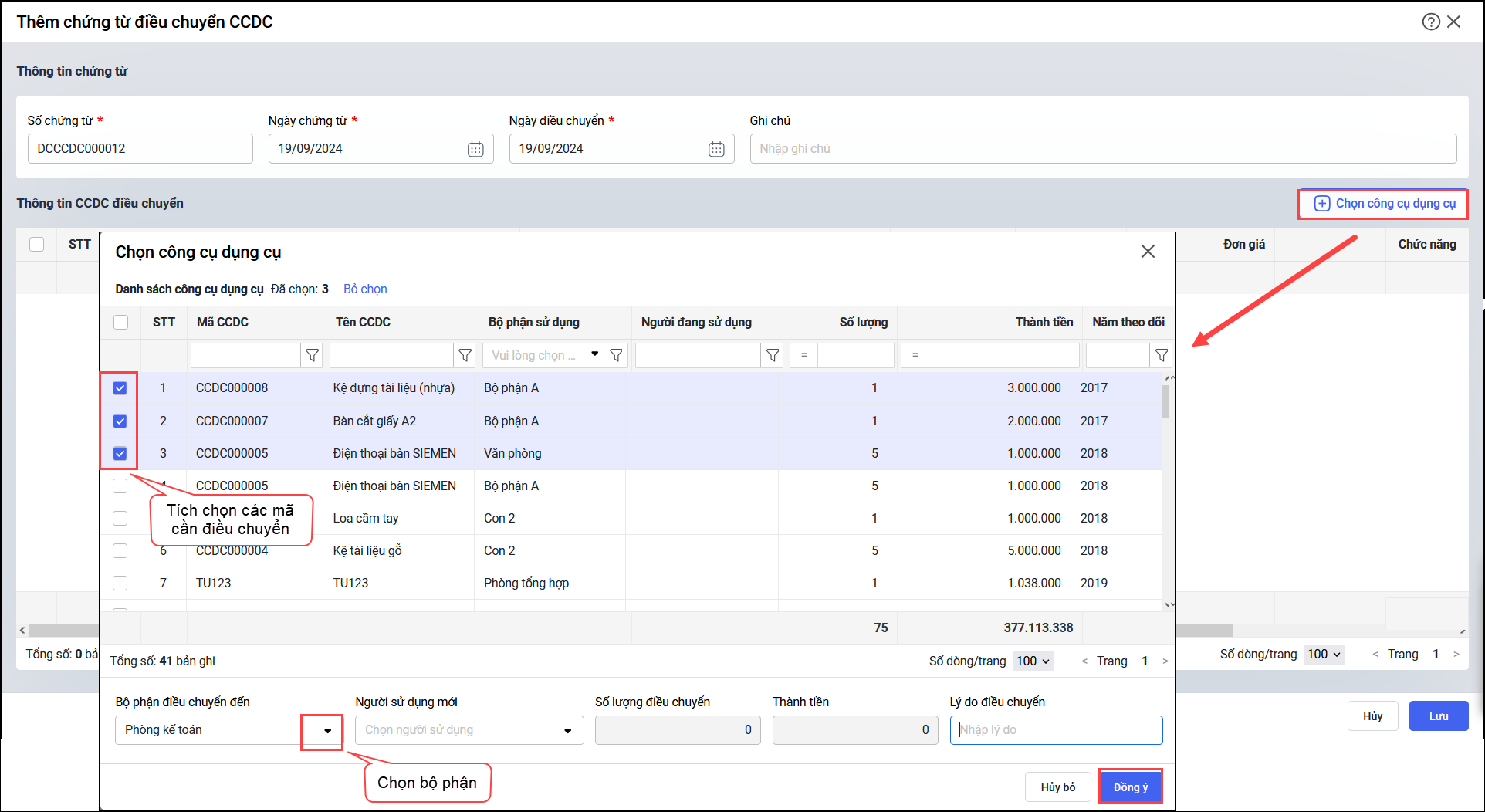The height and width of the screenshot is (812, 1485).
Task: Open Người sử dụng mới dropdown
Action: click(567, 730)
